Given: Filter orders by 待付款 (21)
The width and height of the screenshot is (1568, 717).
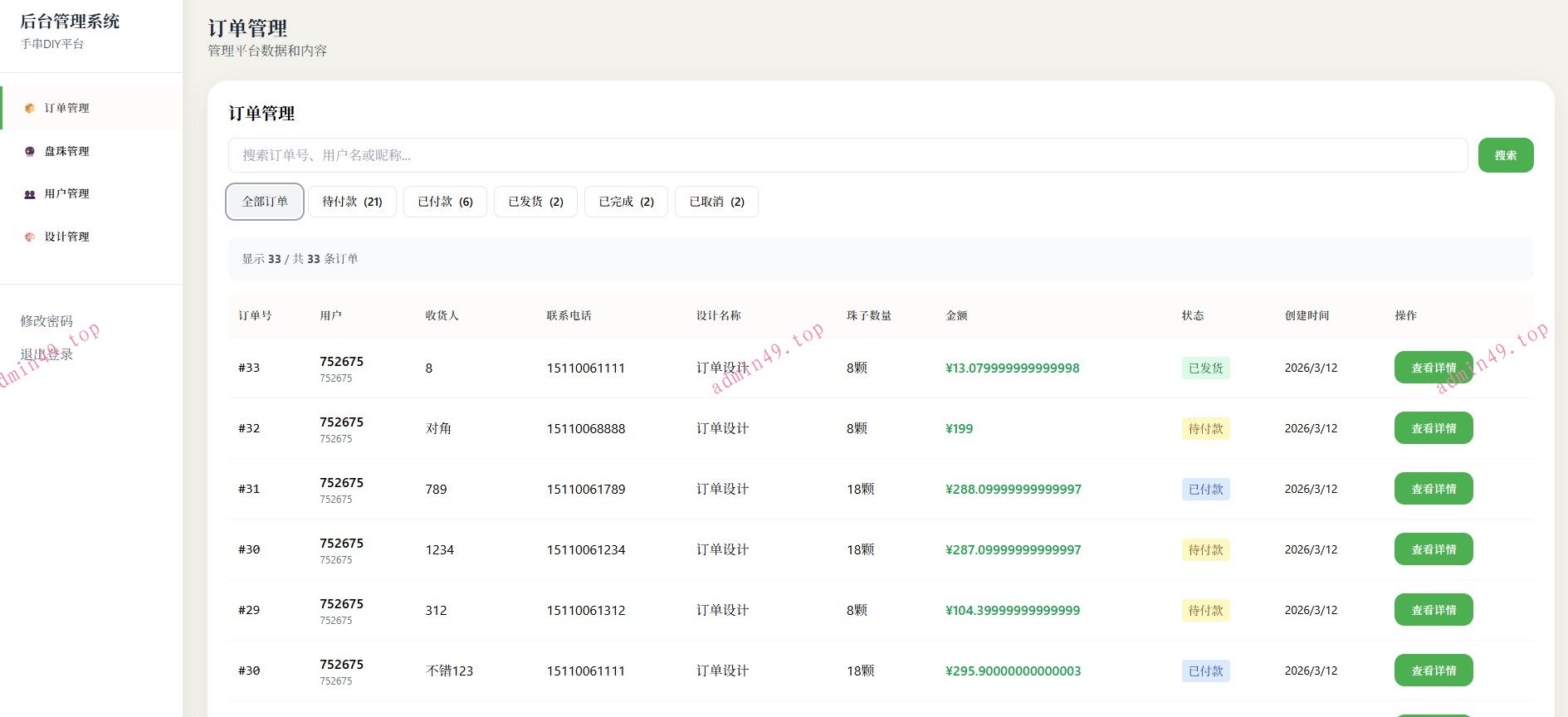Looking at the screenshot, I should (352, 202).
